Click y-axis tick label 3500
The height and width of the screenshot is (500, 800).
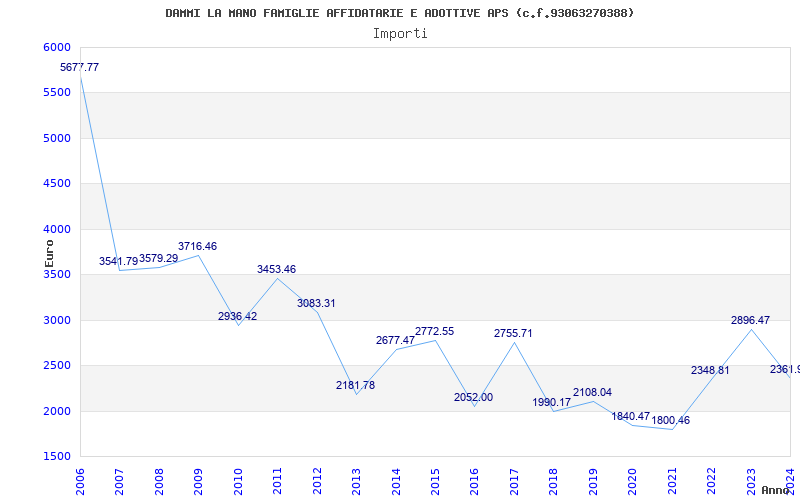pos(57,274)
